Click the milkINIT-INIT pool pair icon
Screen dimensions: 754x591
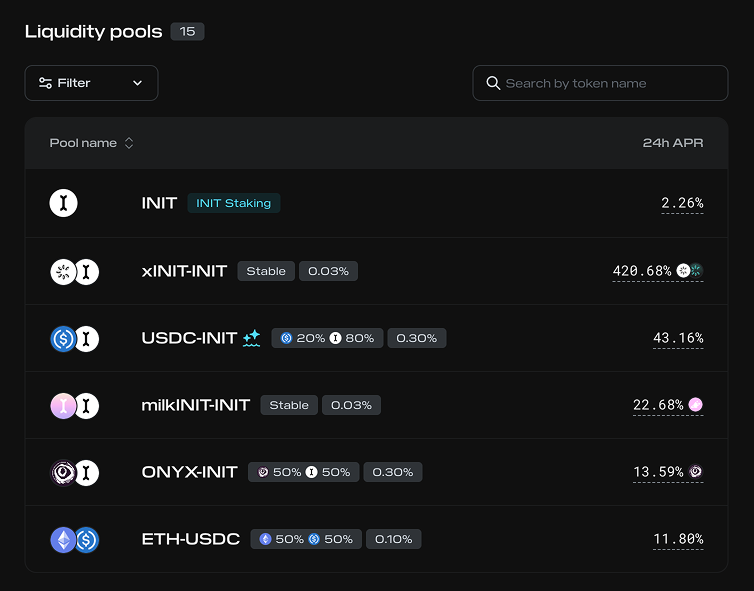[75, 405]
